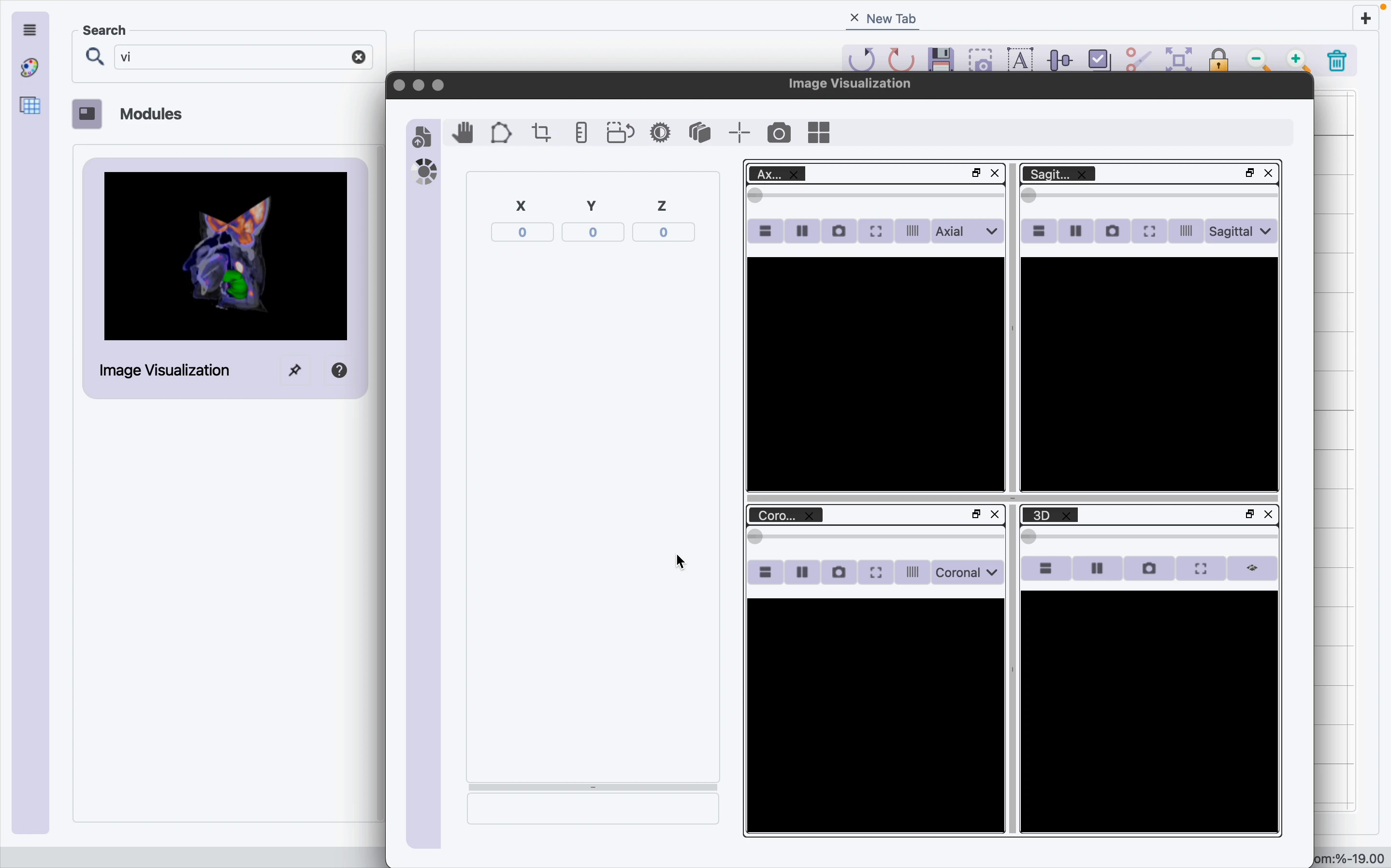Select the New Tab tab
Image resolution: width=1391 pixels, height=868 pixels.
pyautogui.click(x=892, y=19)
